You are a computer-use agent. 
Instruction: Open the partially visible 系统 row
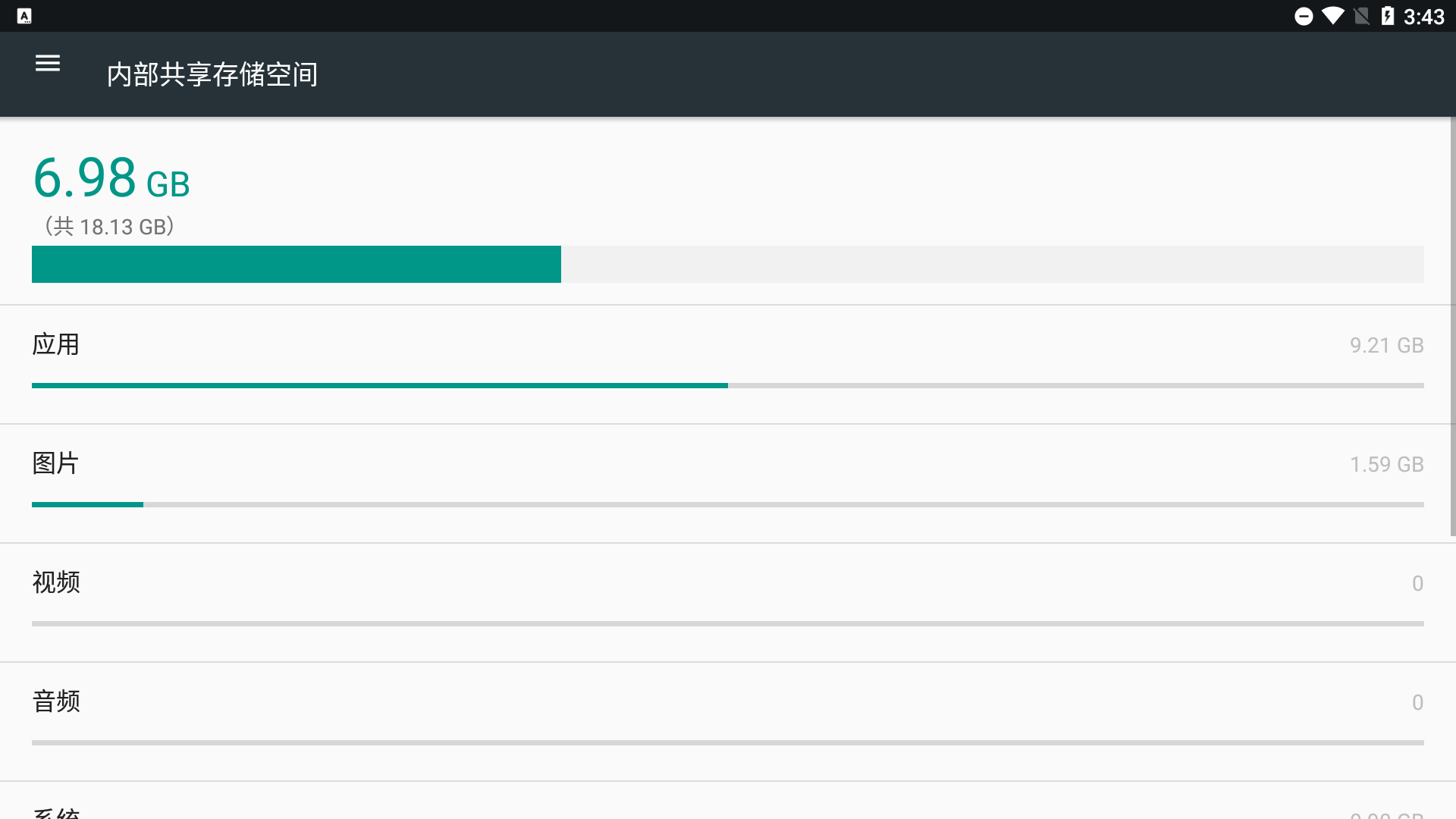[x=56, y=811]
